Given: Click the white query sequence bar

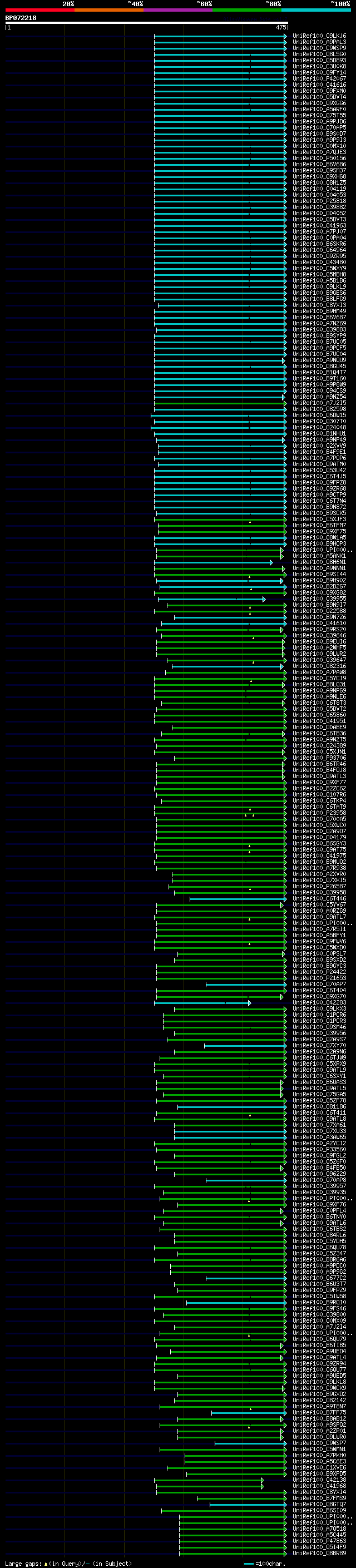Looking at the screenshot, I should (x=147, y=22).
